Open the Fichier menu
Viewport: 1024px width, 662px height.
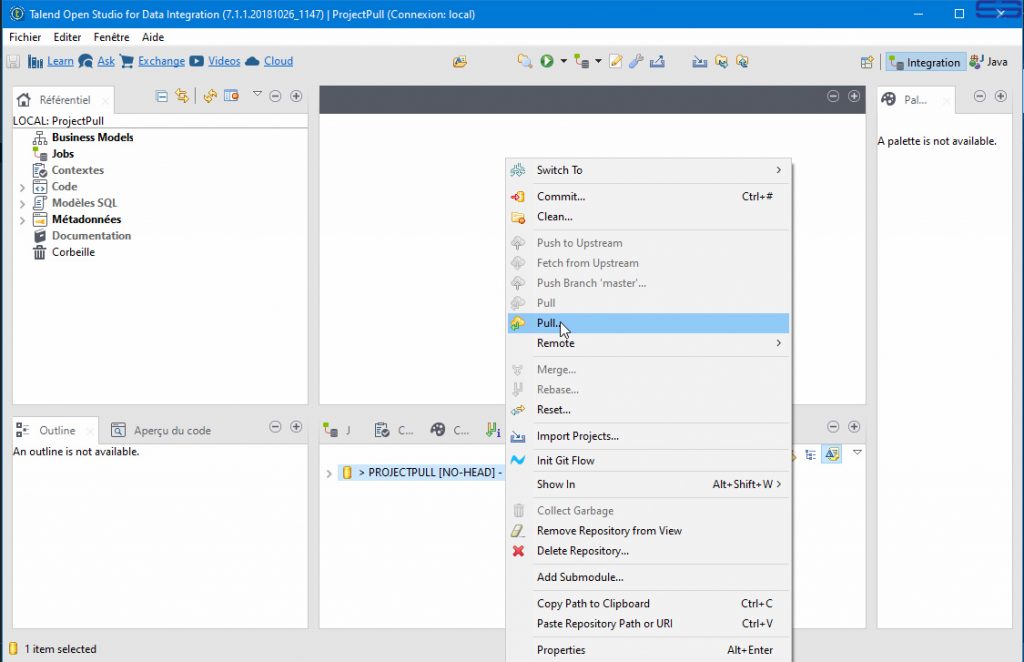(x=25, y=37)
